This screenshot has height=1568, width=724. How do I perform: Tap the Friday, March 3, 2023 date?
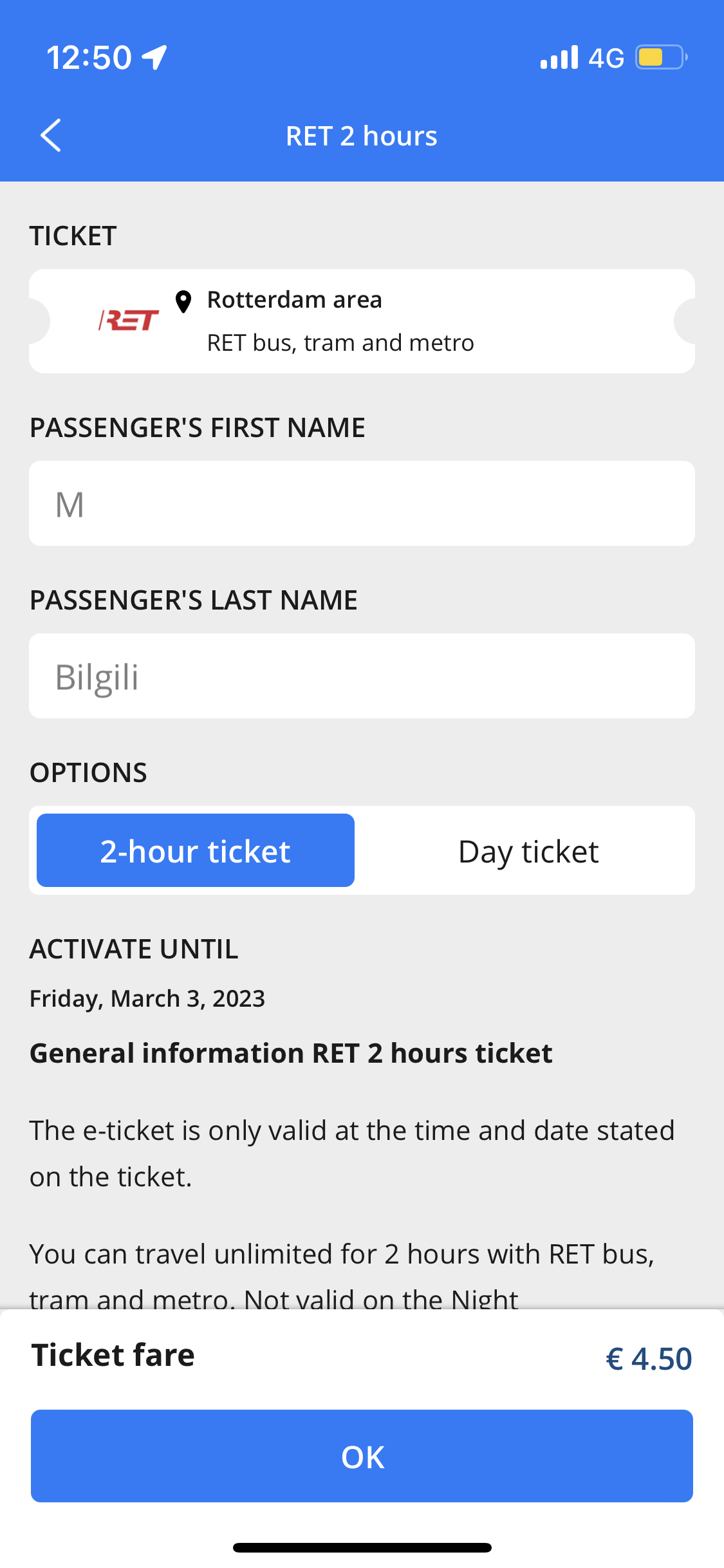147,998
